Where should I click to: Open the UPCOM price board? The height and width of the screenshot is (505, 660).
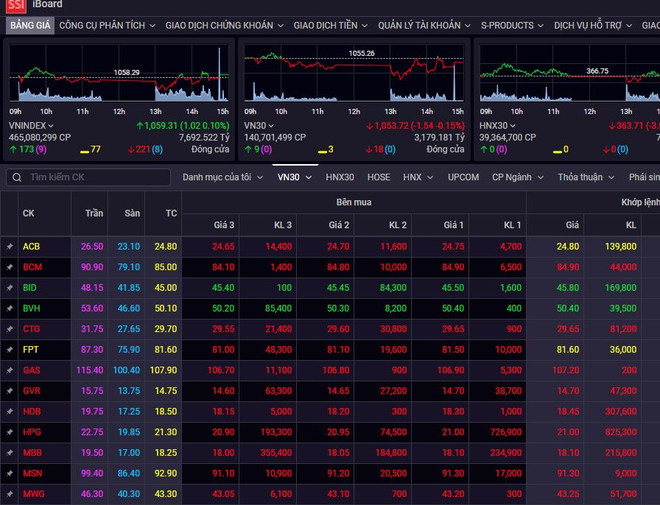click(x=463, y=177)
